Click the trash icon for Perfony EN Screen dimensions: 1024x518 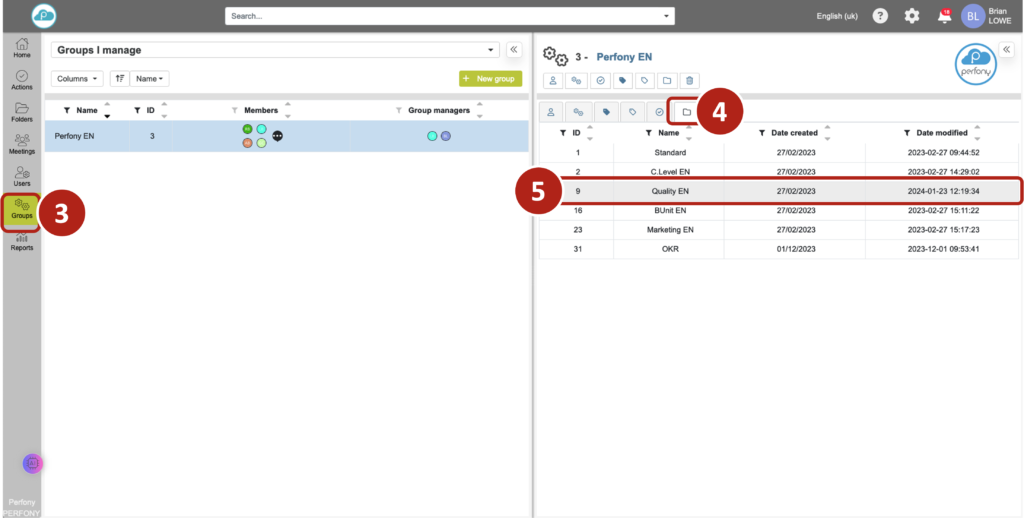[x=690, y=81]
